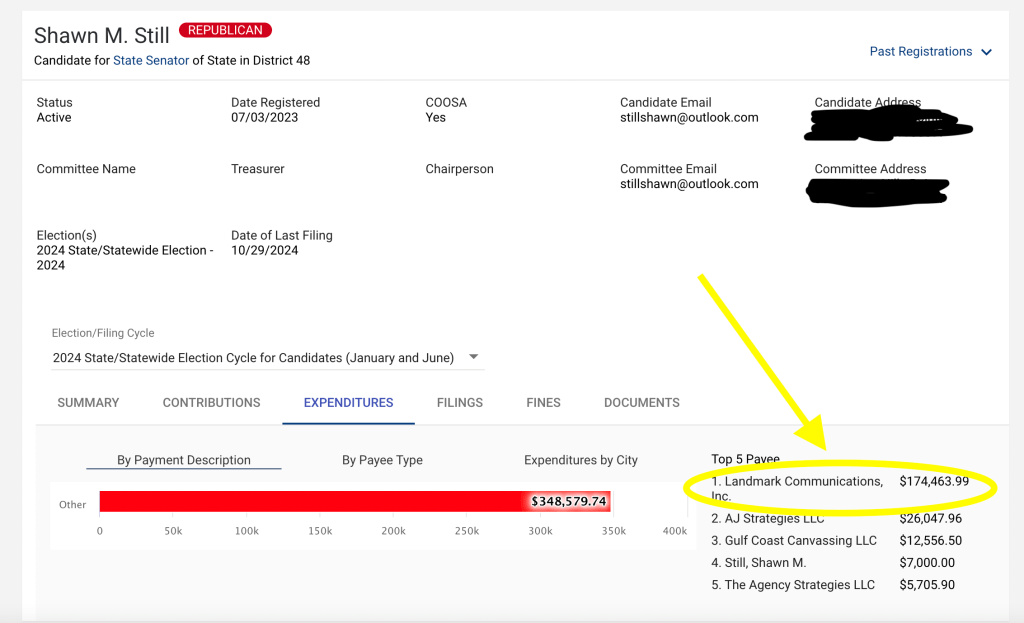Click the Republican party badge

point(225,31)
